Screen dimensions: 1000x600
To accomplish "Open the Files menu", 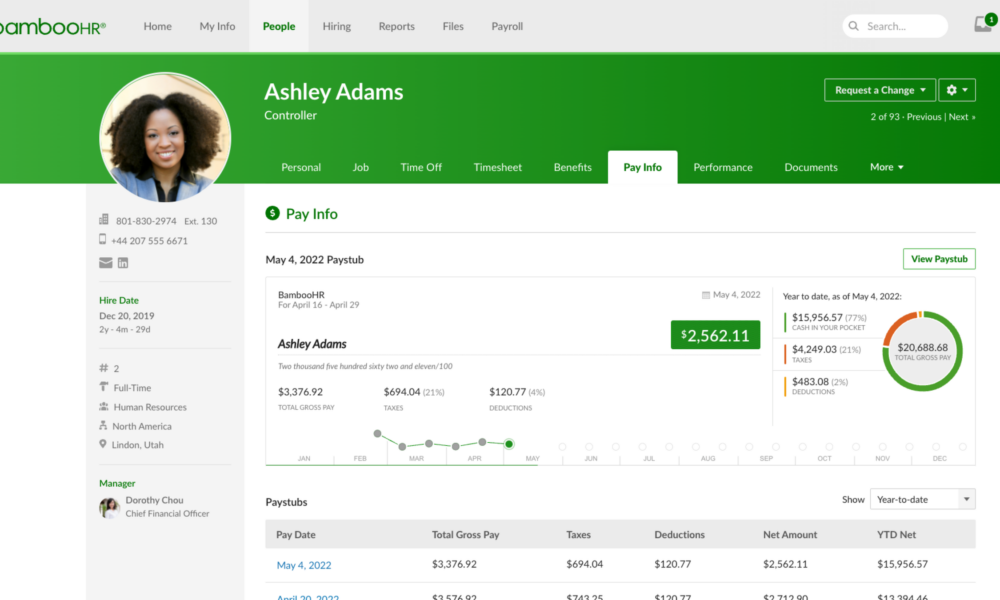I will [453, 26].
